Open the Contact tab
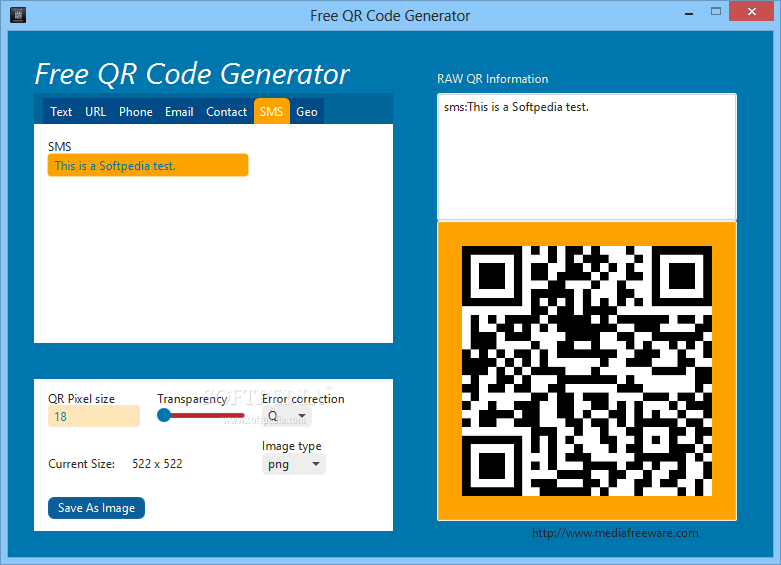The image size is (781, 565). pos(227,112)
